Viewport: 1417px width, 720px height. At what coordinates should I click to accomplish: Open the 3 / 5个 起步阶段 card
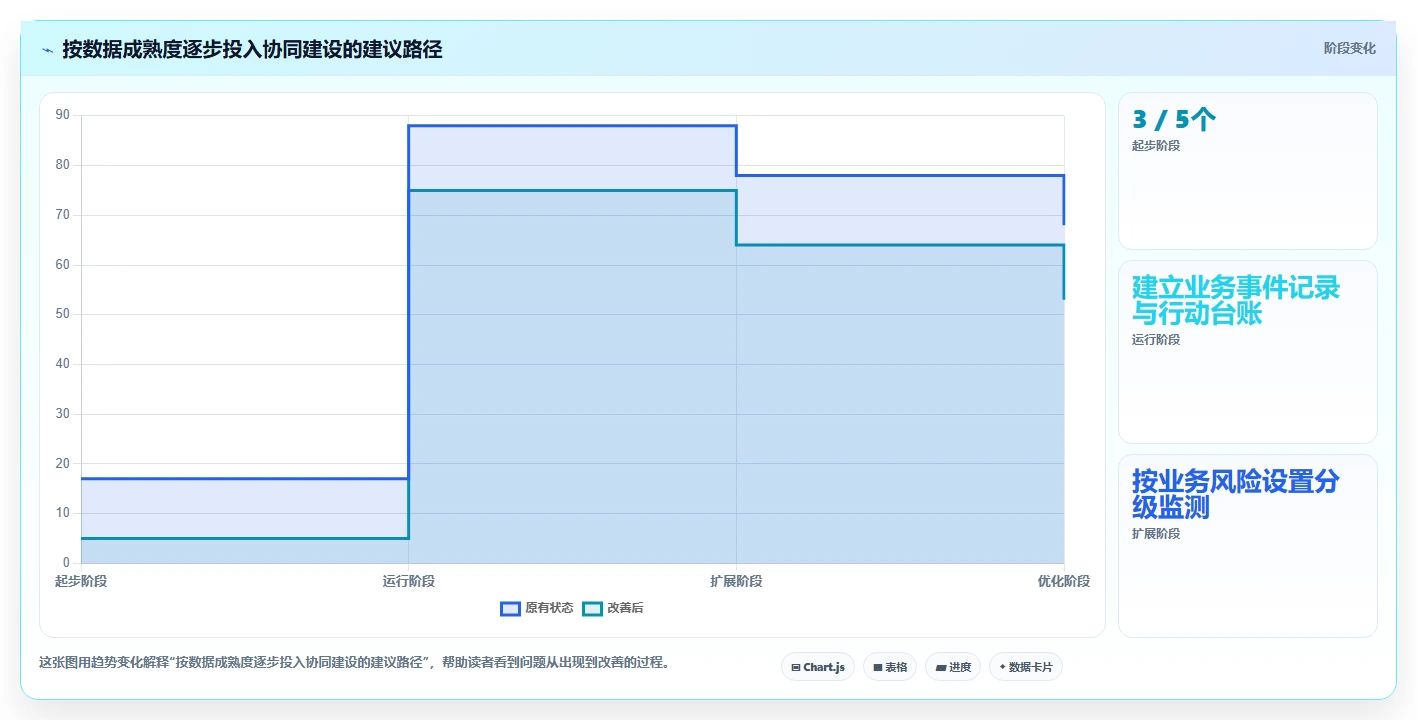pos(1247,171)
